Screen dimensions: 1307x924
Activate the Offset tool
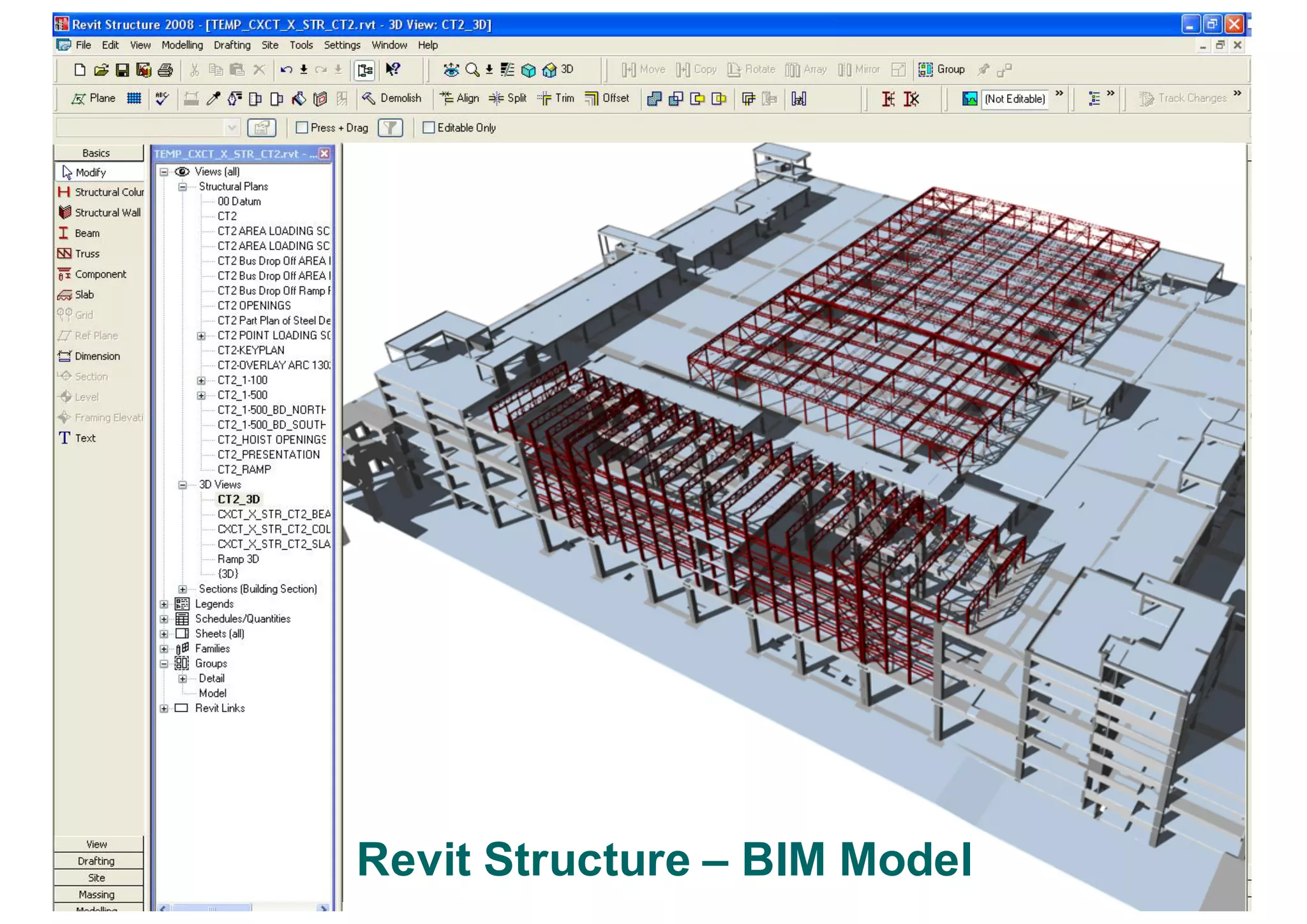tap(607, 98)
